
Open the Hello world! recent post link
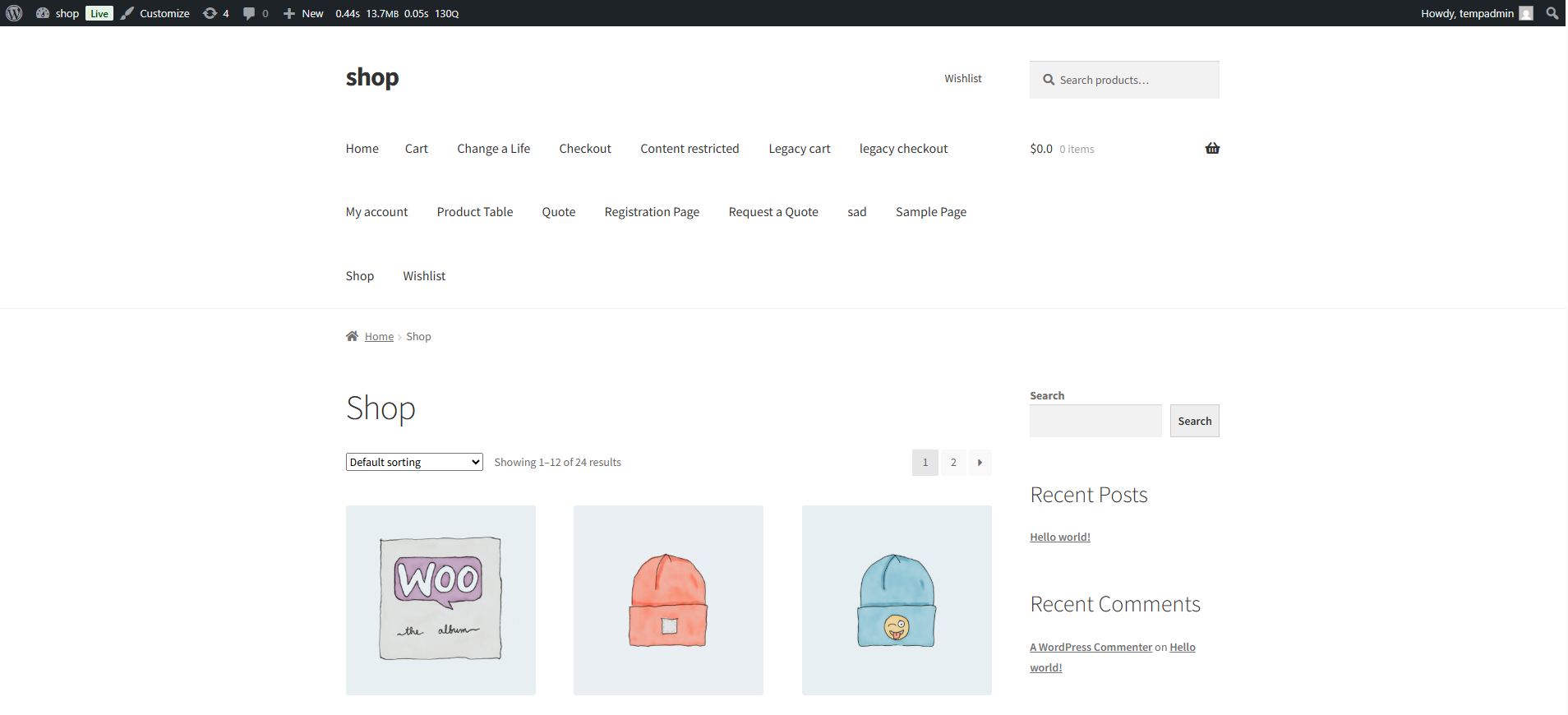coord(1059,537)
